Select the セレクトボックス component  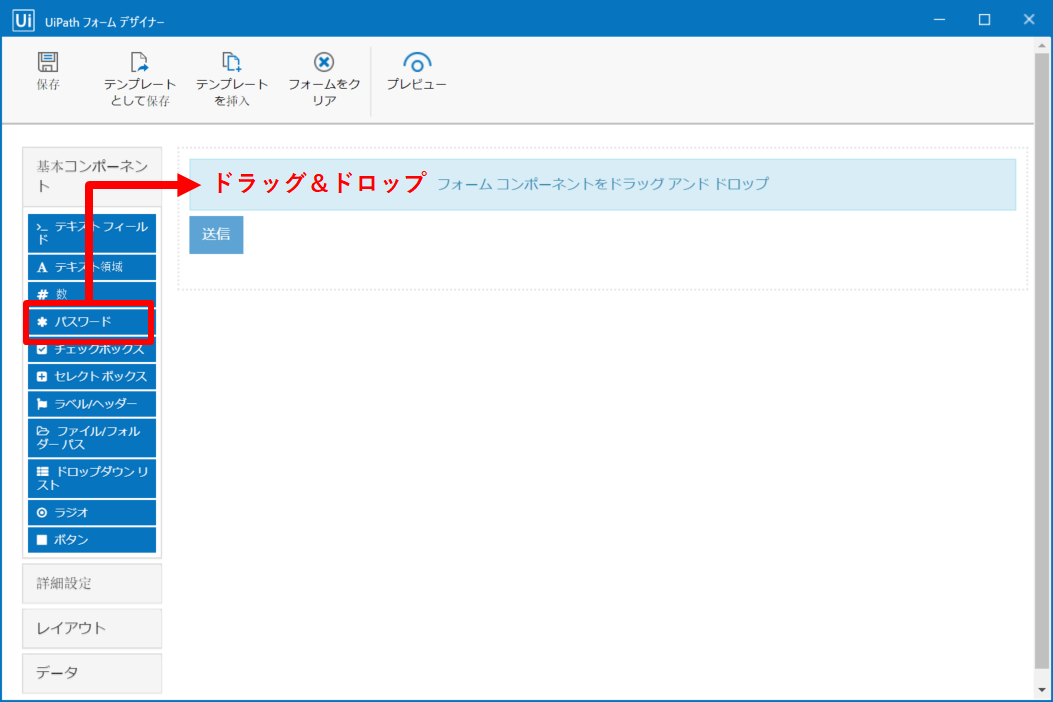(91, 376)
